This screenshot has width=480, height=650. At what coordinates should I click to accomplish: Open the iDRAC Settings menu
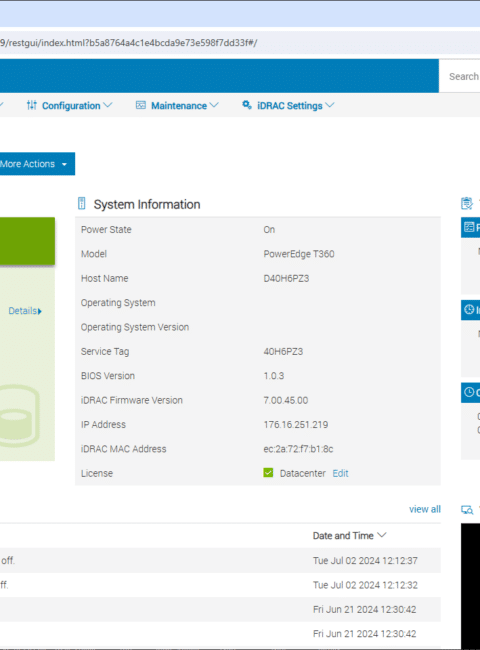point(288,106)
